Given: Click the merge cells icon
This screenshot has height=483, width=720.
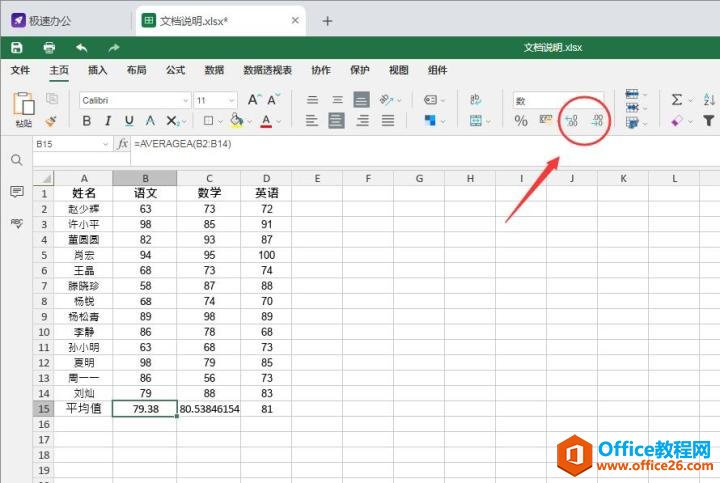Looking at the screenshot, I should (476, 121).
